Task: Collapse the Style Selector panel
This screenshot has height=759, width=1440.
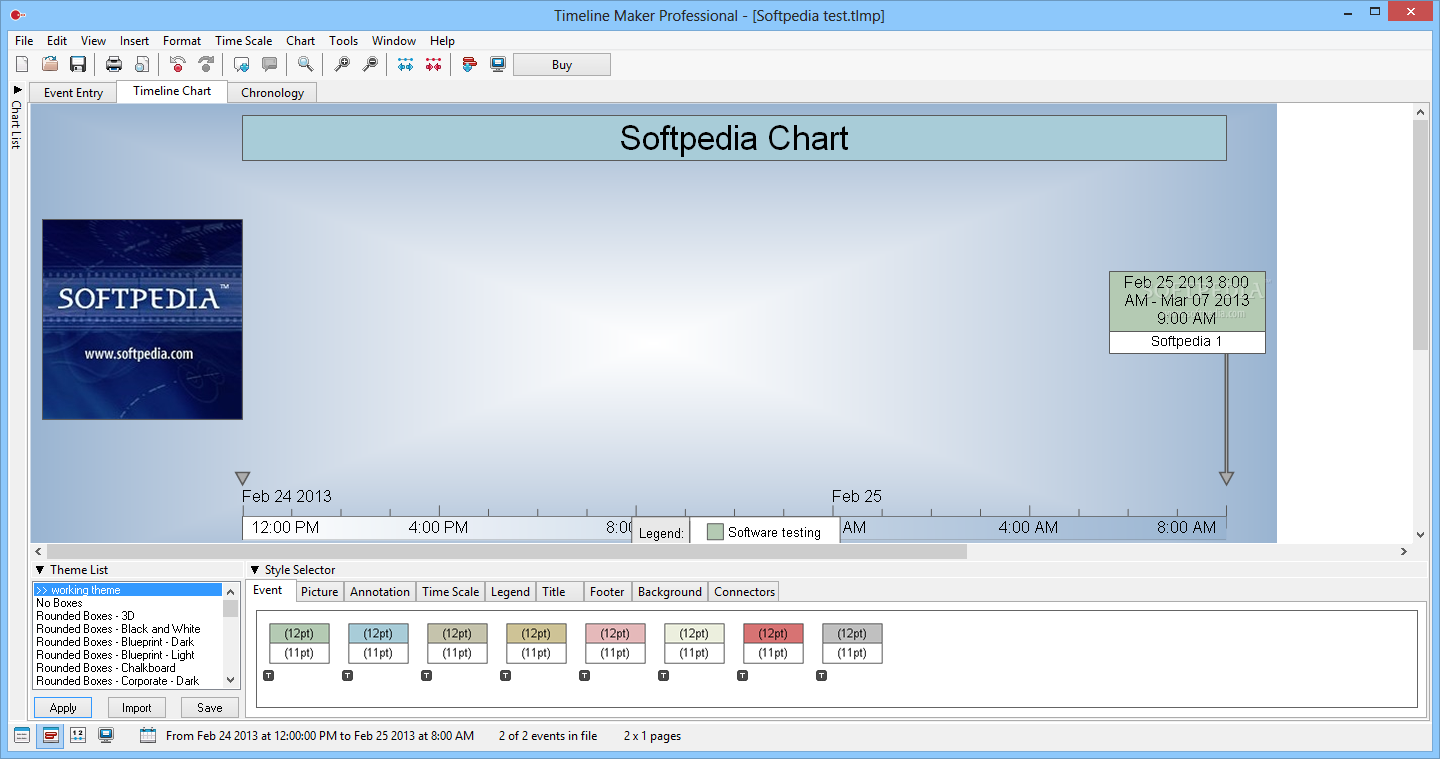Action: click(x=254, y=570)
